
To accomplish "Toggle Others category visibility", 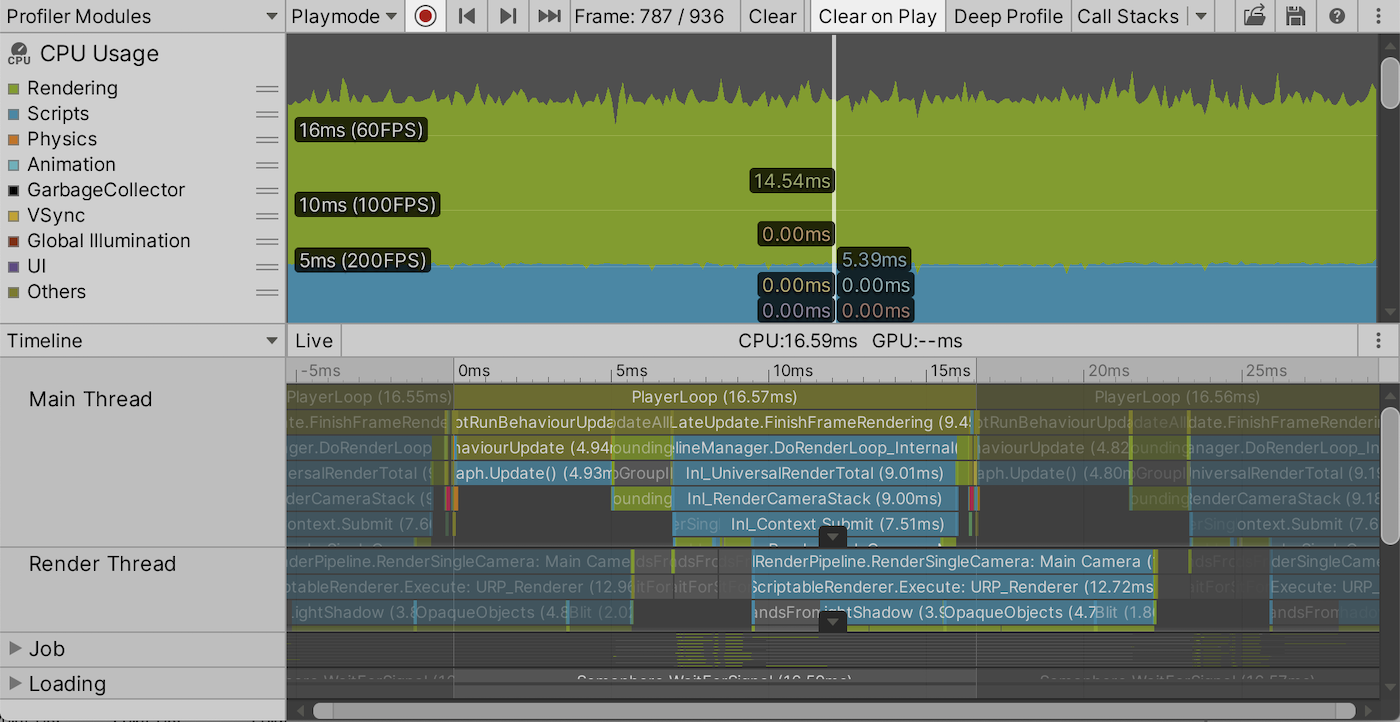I will tap(13, 292).
